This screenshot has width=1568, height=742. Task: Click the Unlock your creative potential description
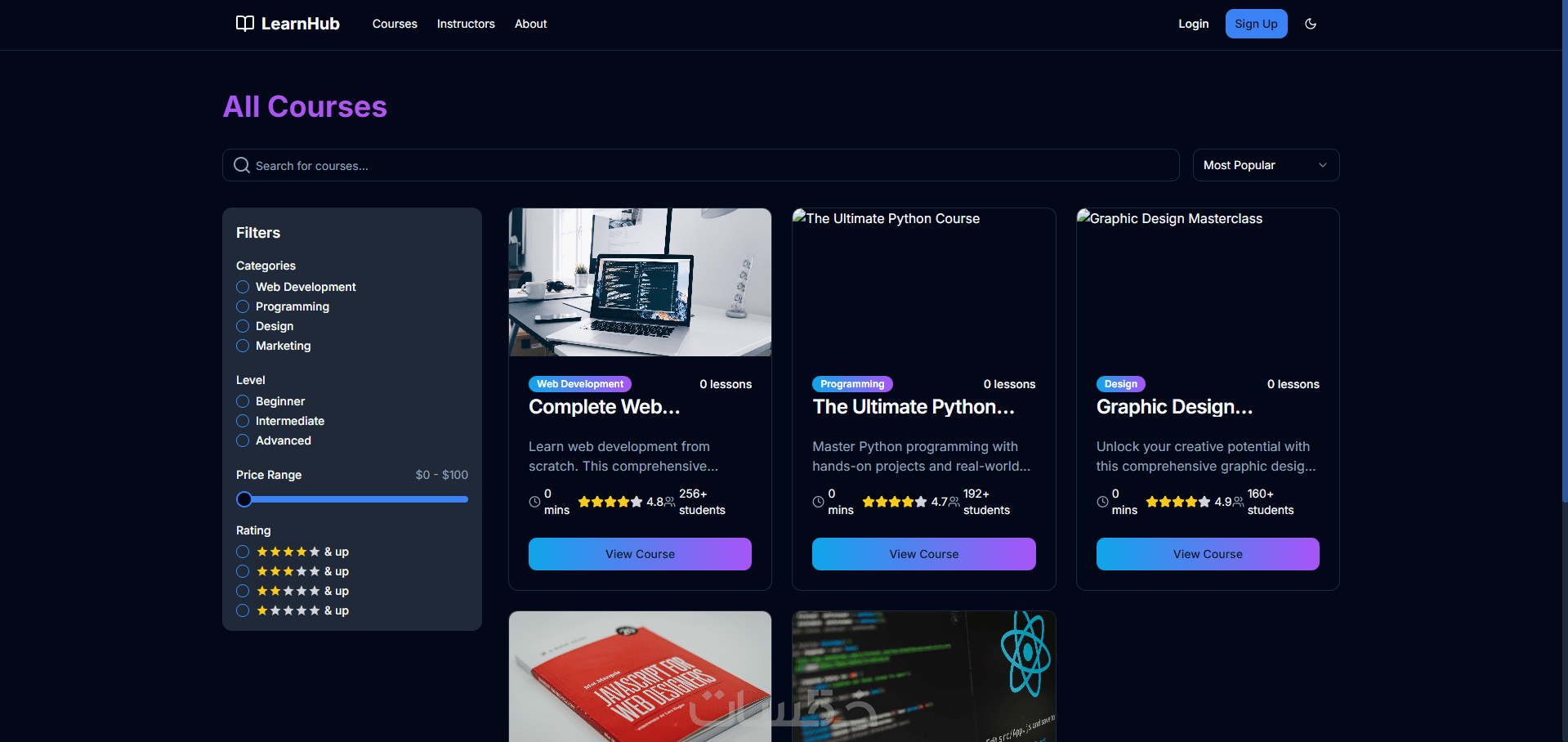(1206, 456)
